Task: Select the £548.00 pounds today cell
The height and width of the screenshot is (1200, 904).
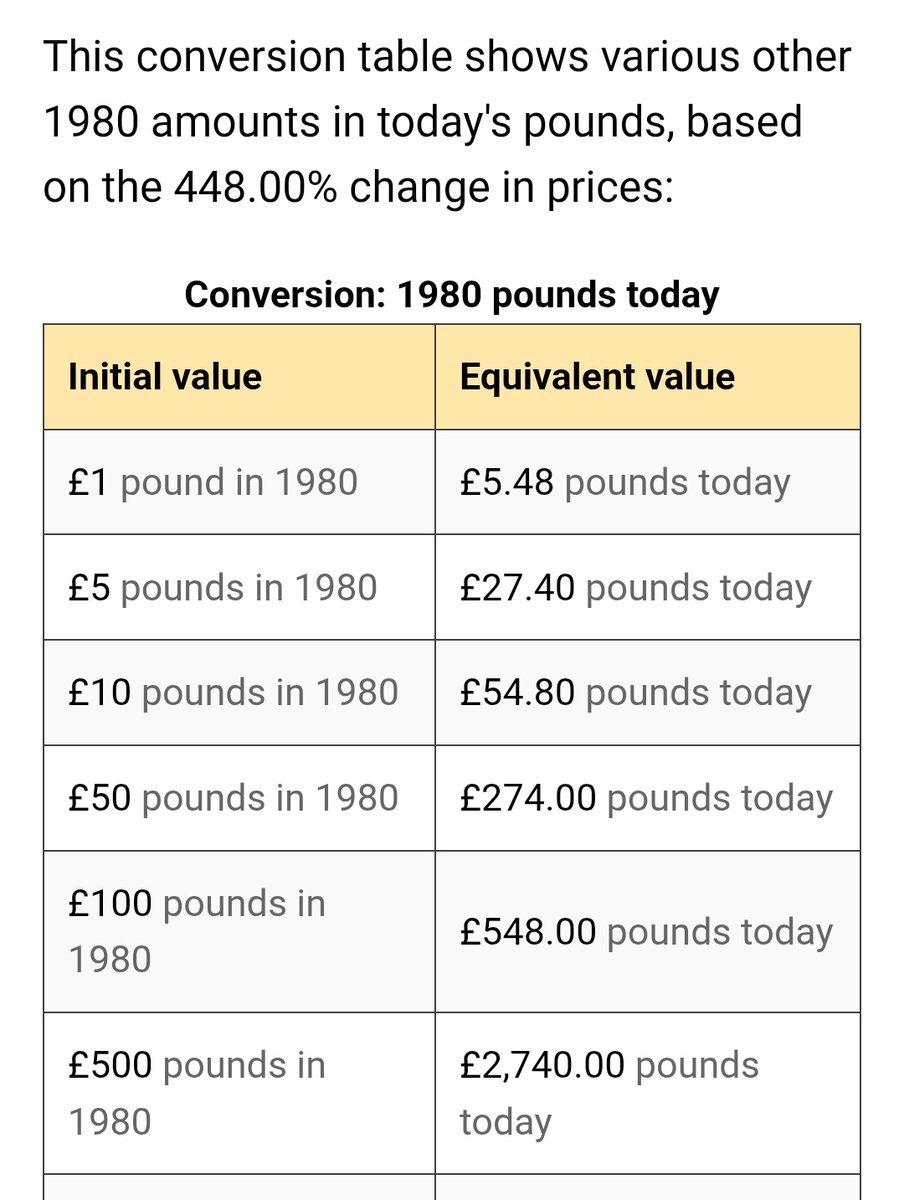Action: [x=647, y=931]
